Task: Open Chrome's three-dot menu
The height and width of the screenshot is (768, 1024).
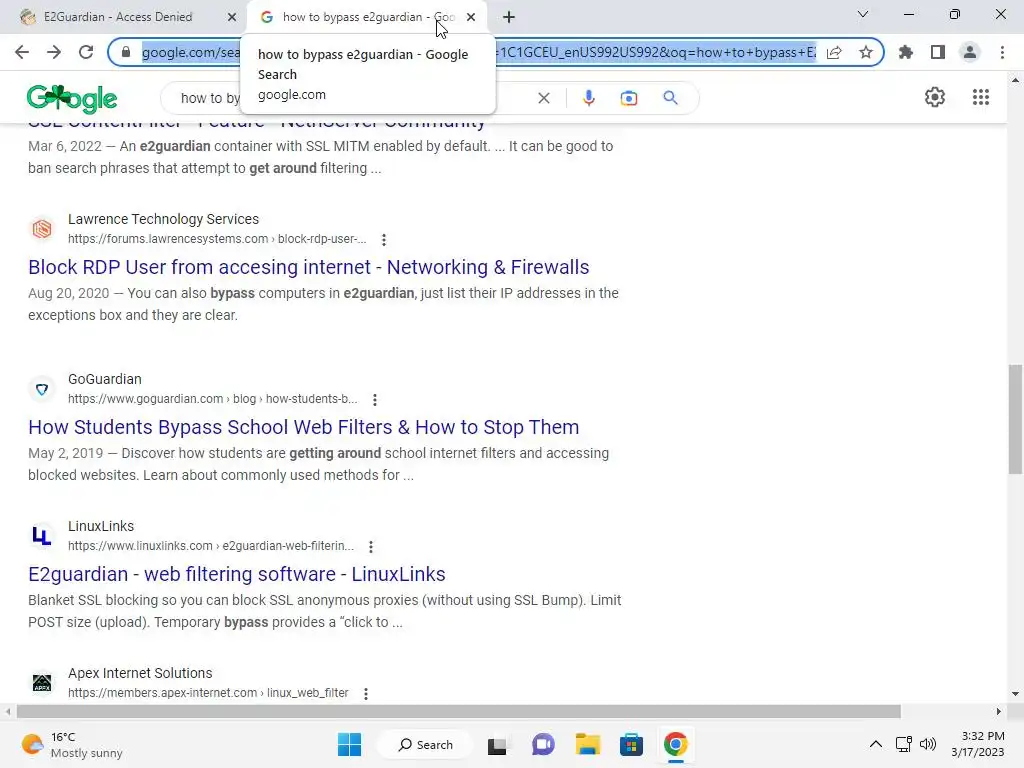Action: [x=1002, y=52]
